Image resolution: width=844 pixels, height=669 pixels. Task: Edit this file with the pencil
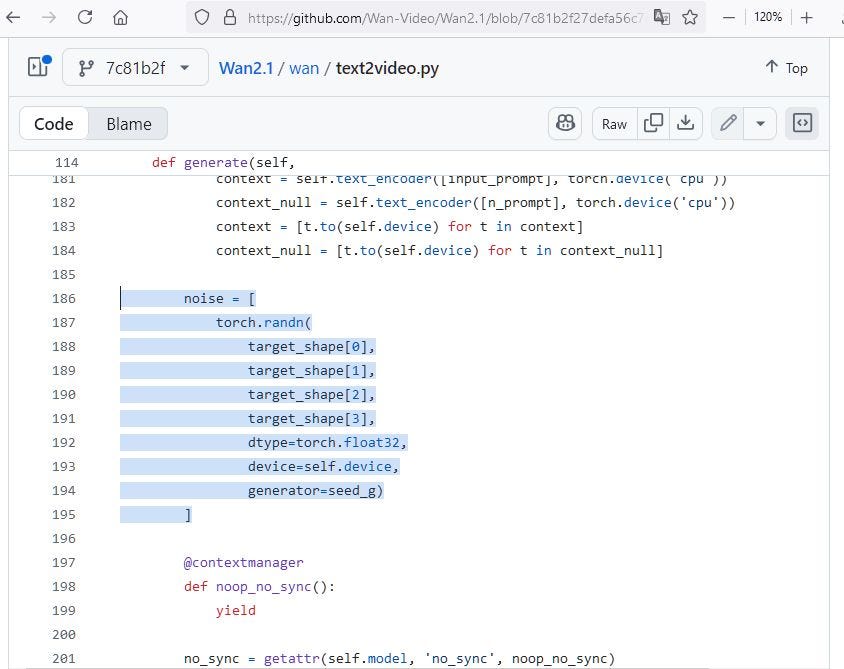[x=728, y=124]
